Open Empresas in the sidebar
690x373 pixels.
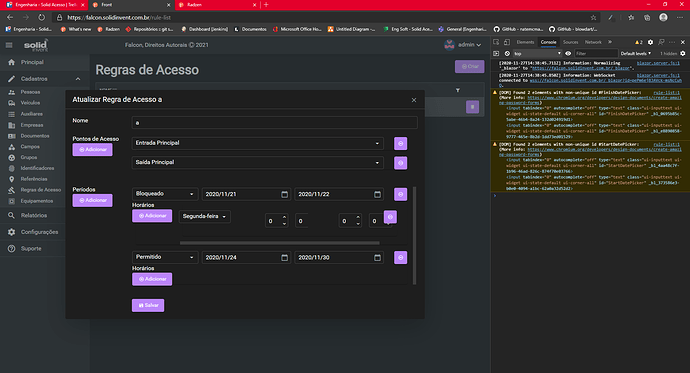[32, 125]
